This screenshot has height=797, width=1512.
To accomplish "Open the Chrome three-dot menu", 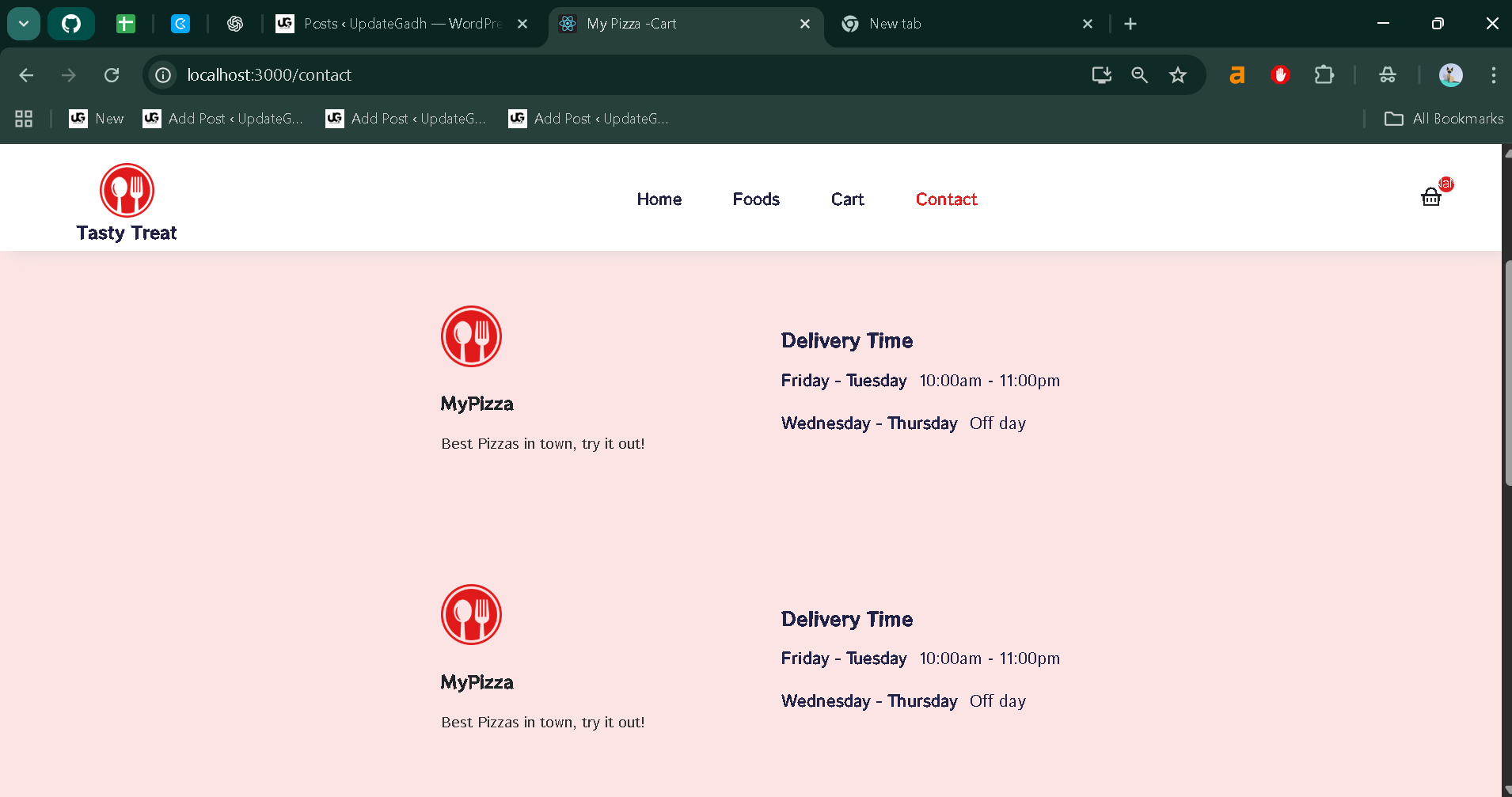I will [x=1493, y=75].
